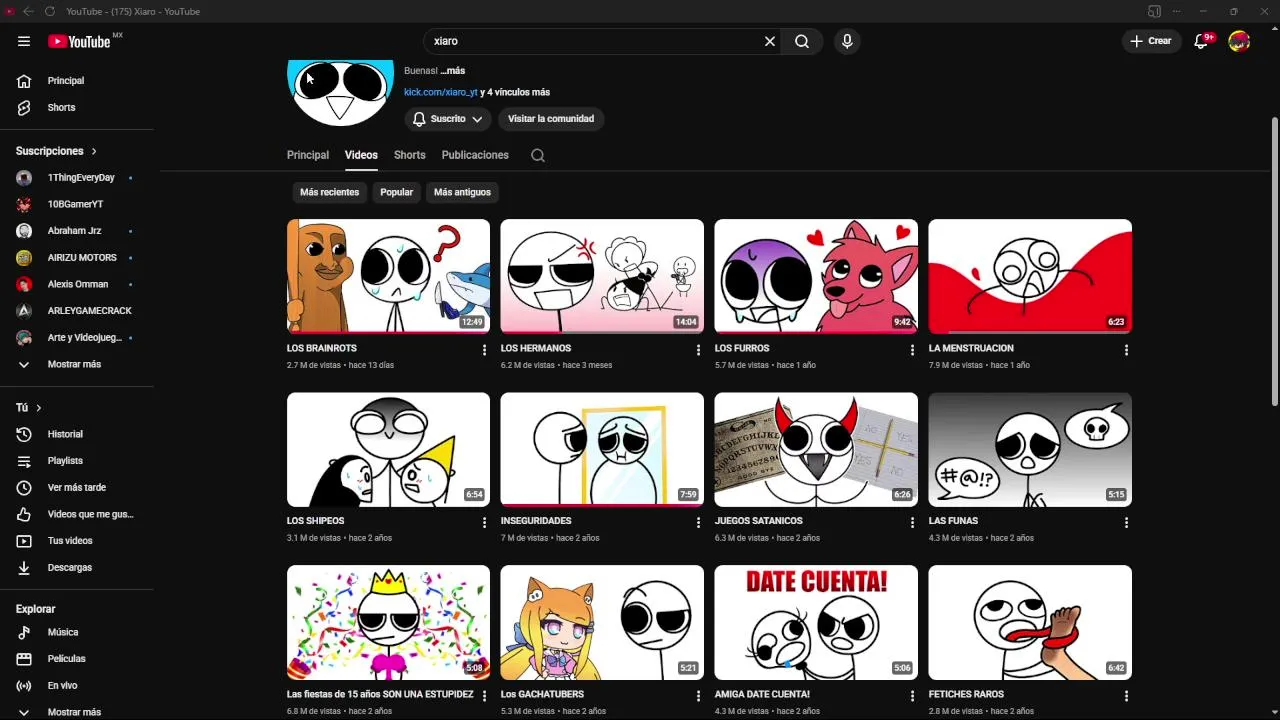The height and width of the screenshot is (720, 1280).
Task: Open options for FETICHES RAROS video
Action: point(1126,695)
